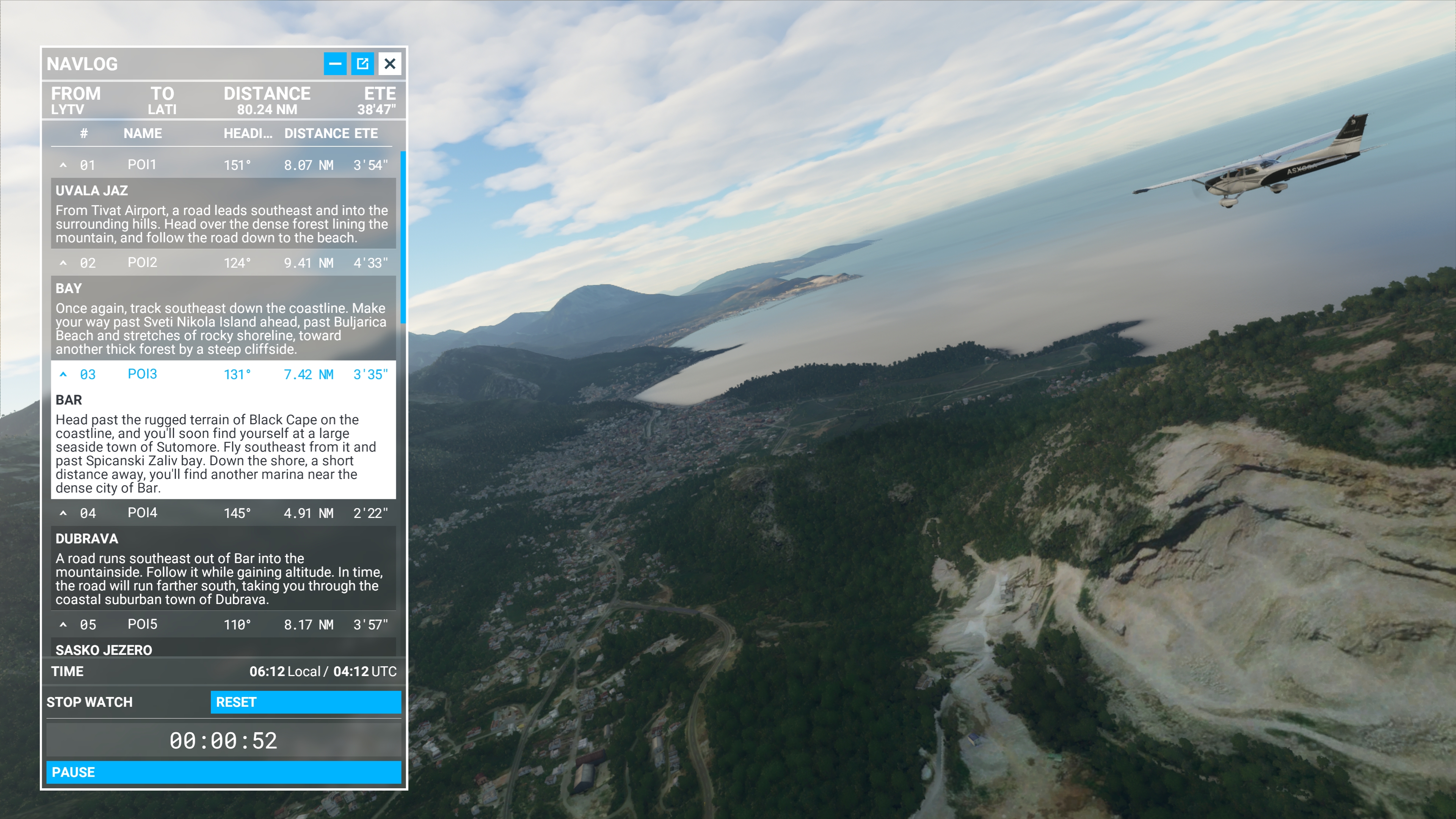The height and width of the screenshot is (819, 1456).
Task: Collapse the POI2 Bay entry
Action: [x=63, y=263]
